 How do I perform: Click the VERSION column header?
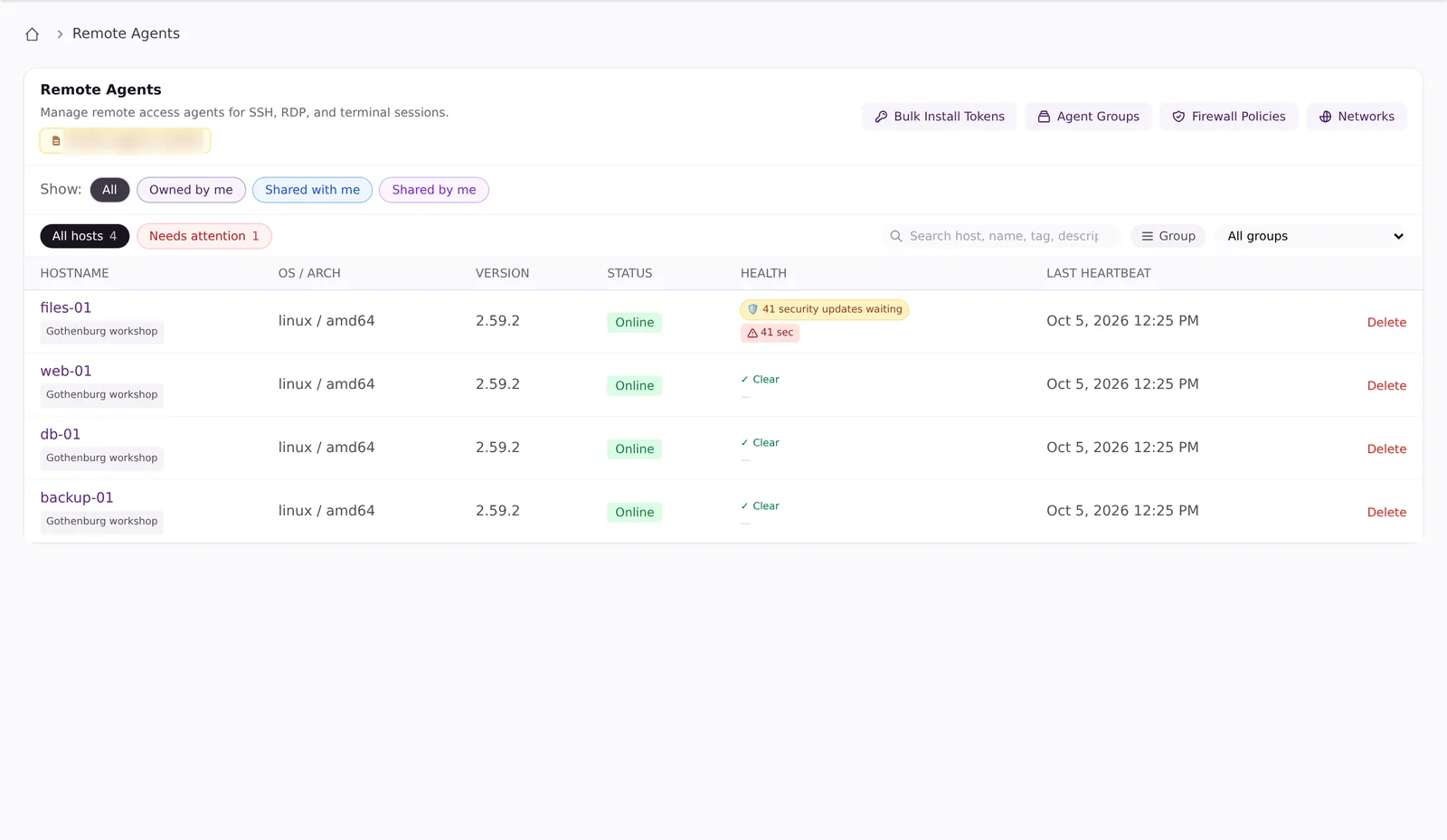pyautogui.click(x=503, y=273)
